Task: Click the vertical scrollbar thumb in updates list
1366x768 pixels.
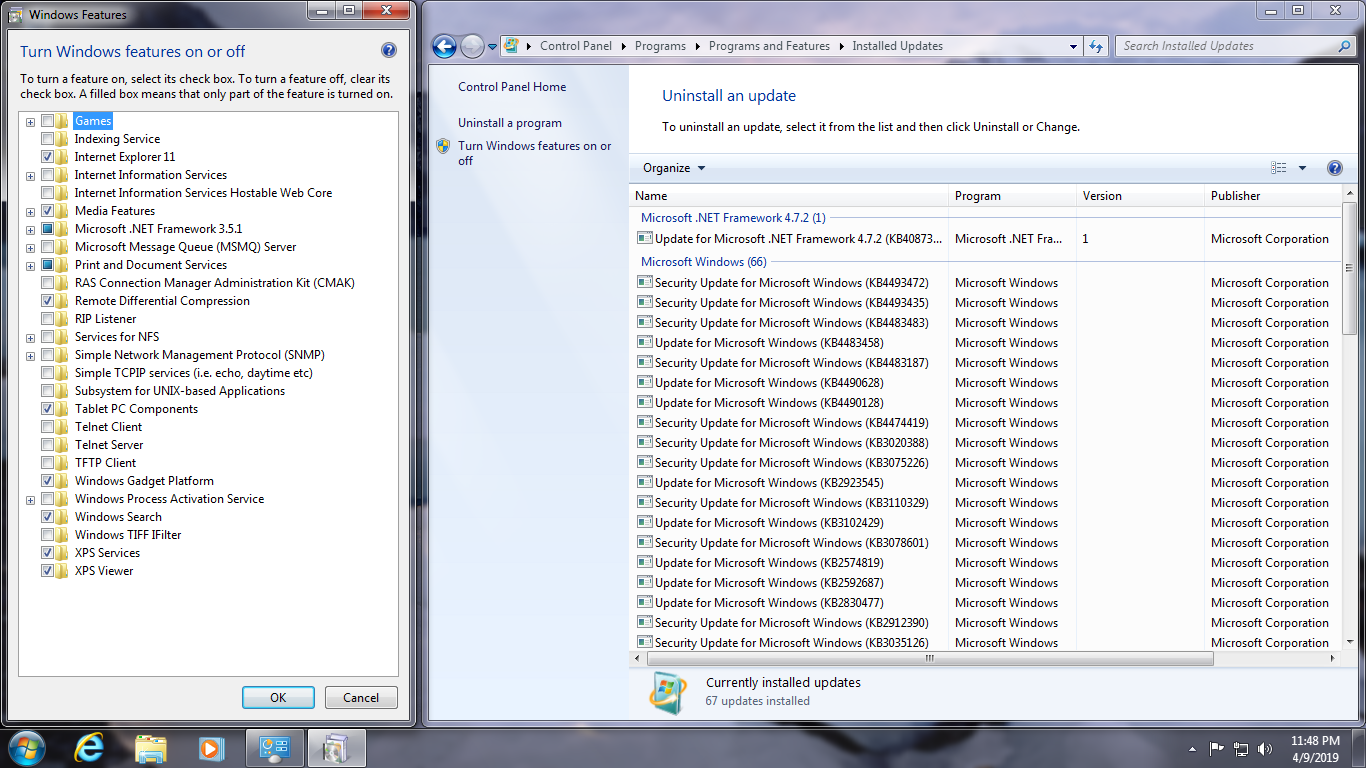Action: pyautogui.click(x=1349, y=269)
